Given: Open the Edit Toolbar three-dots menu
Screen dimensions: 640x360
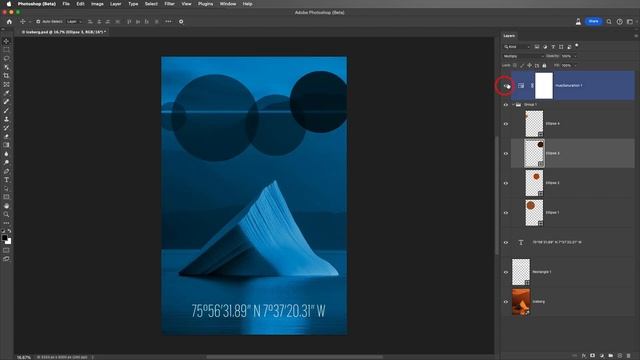Looking at the screenshot, I should click(x=6, y=223).
